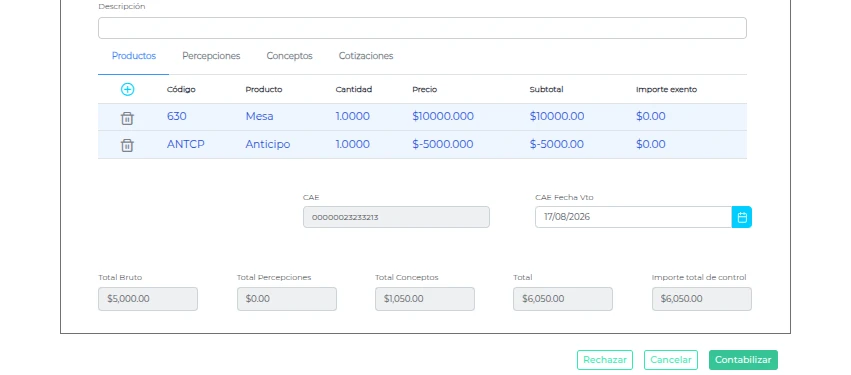
Task: Click the subtotal $-5000.00
Action: 557,144
